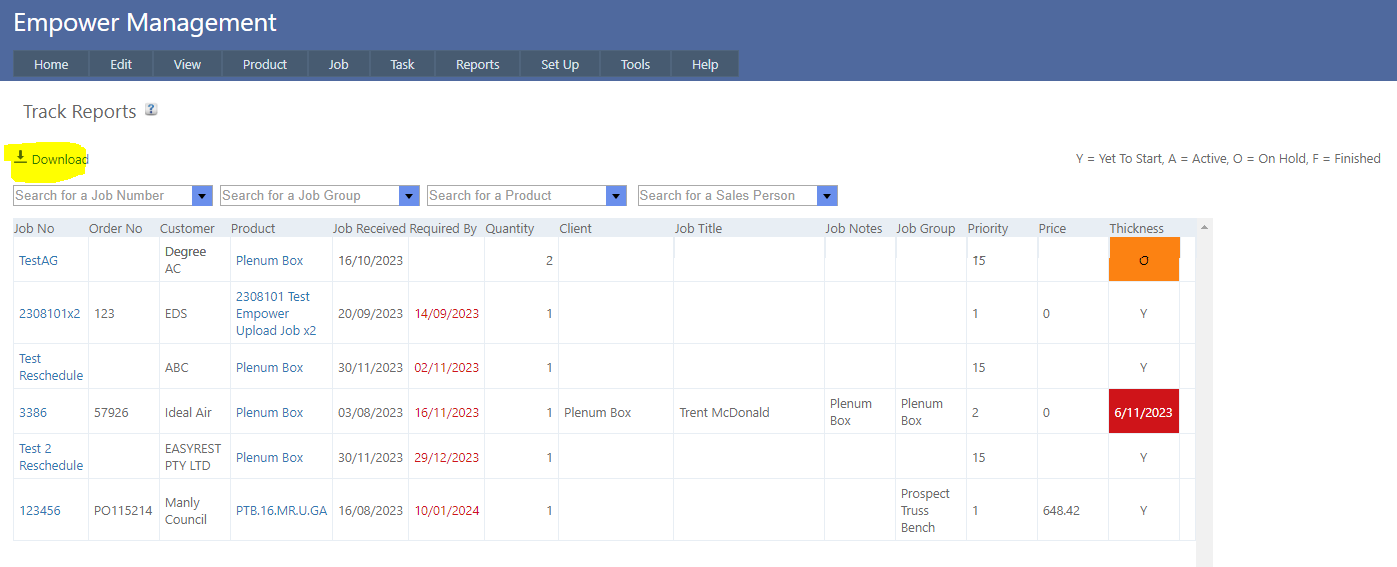Expand the Job Number search dropdown
This screenshot has width=1397, height=567.
(202, 196)
